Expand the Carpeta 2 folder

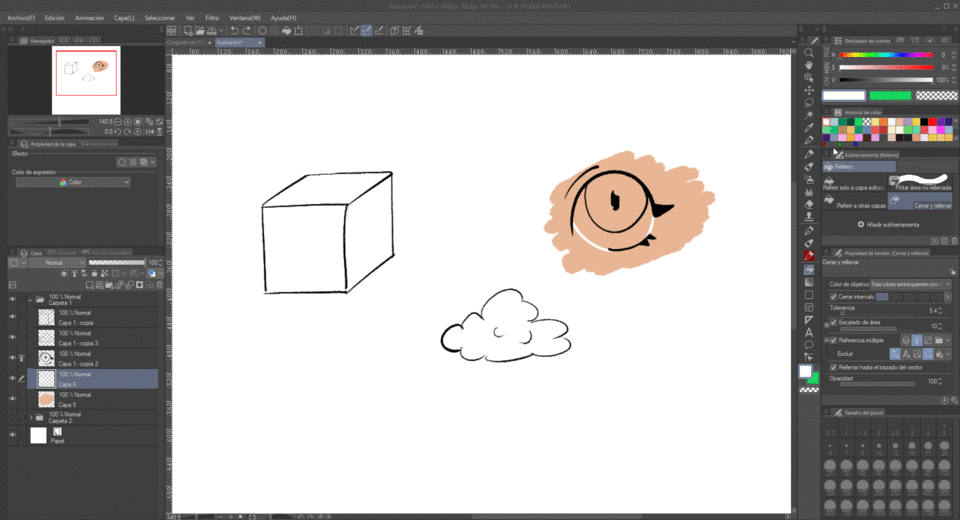click(31, 417)
